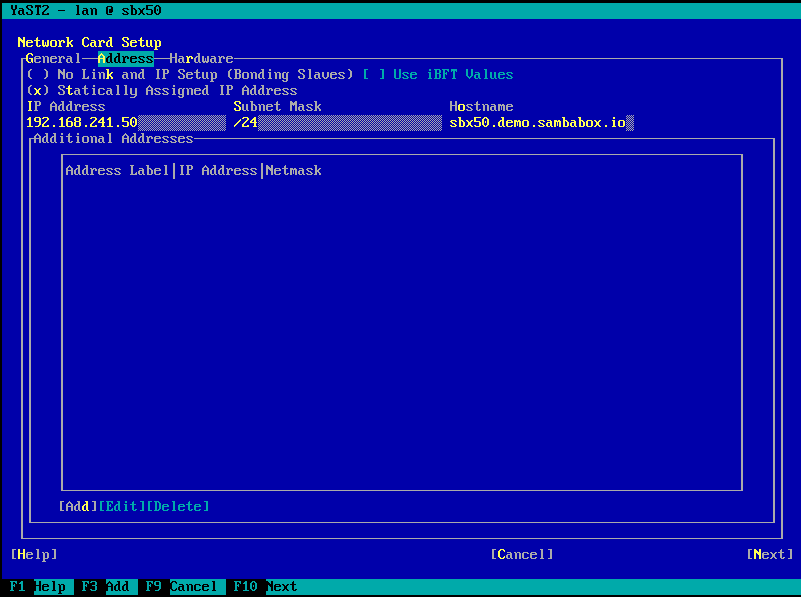Click the Subnet Mask input field
This screenshot has width=801, height=597.
coord(337,123)
